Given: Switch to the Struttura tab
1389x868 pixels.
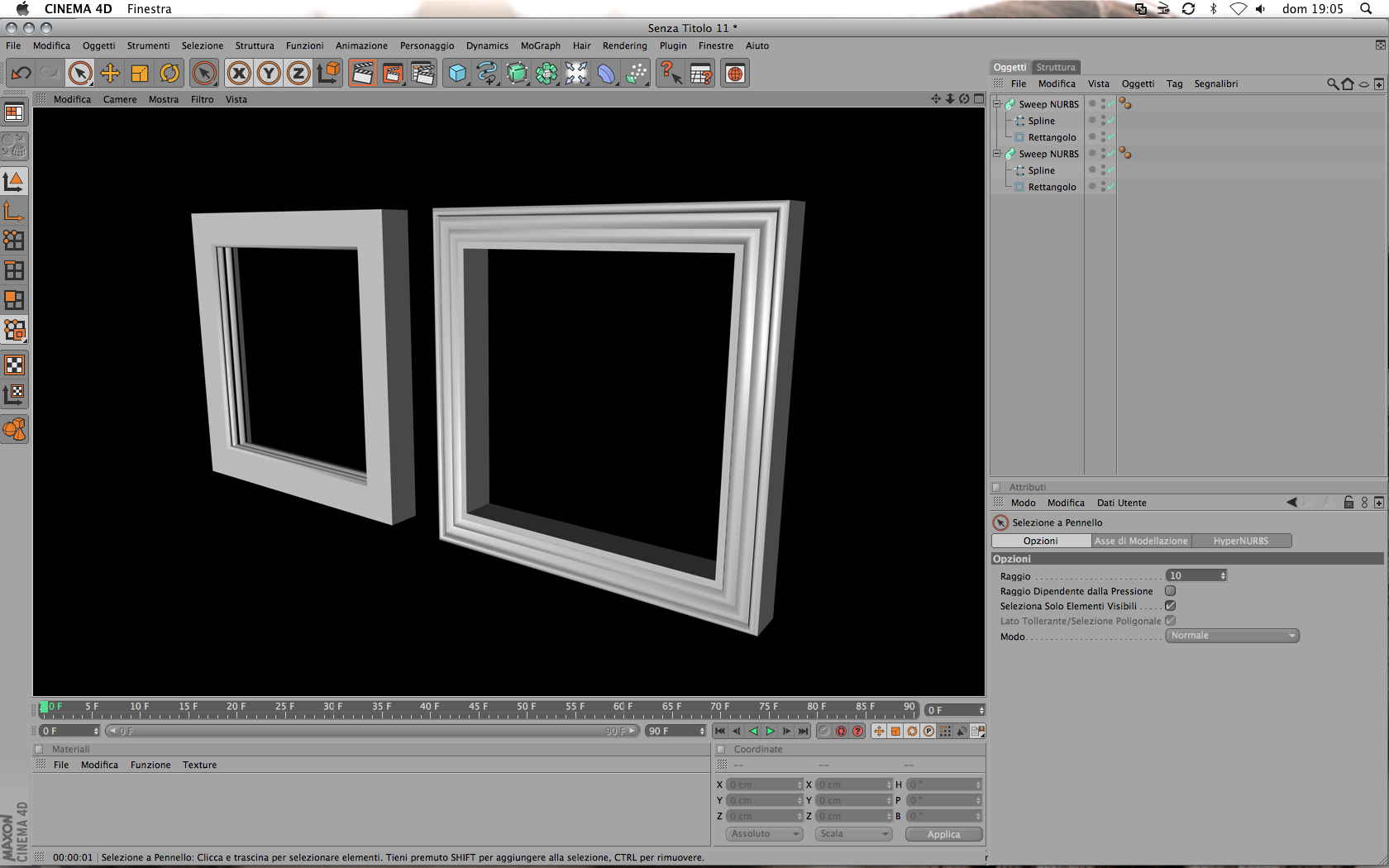Looking at the screenshot, I should click(x=1056, y=67).
